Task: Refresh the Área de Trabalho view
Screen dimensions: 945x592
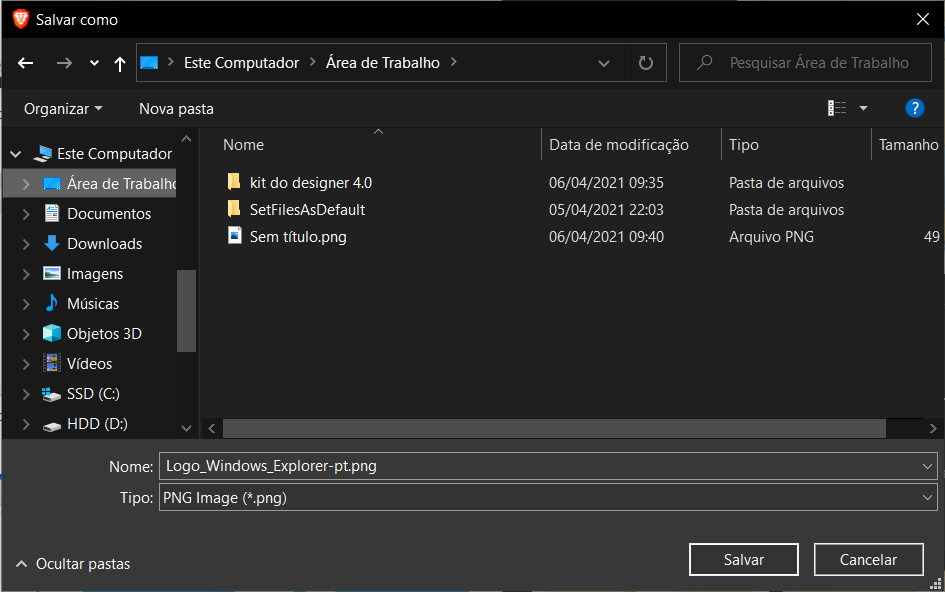Action: 646,62
